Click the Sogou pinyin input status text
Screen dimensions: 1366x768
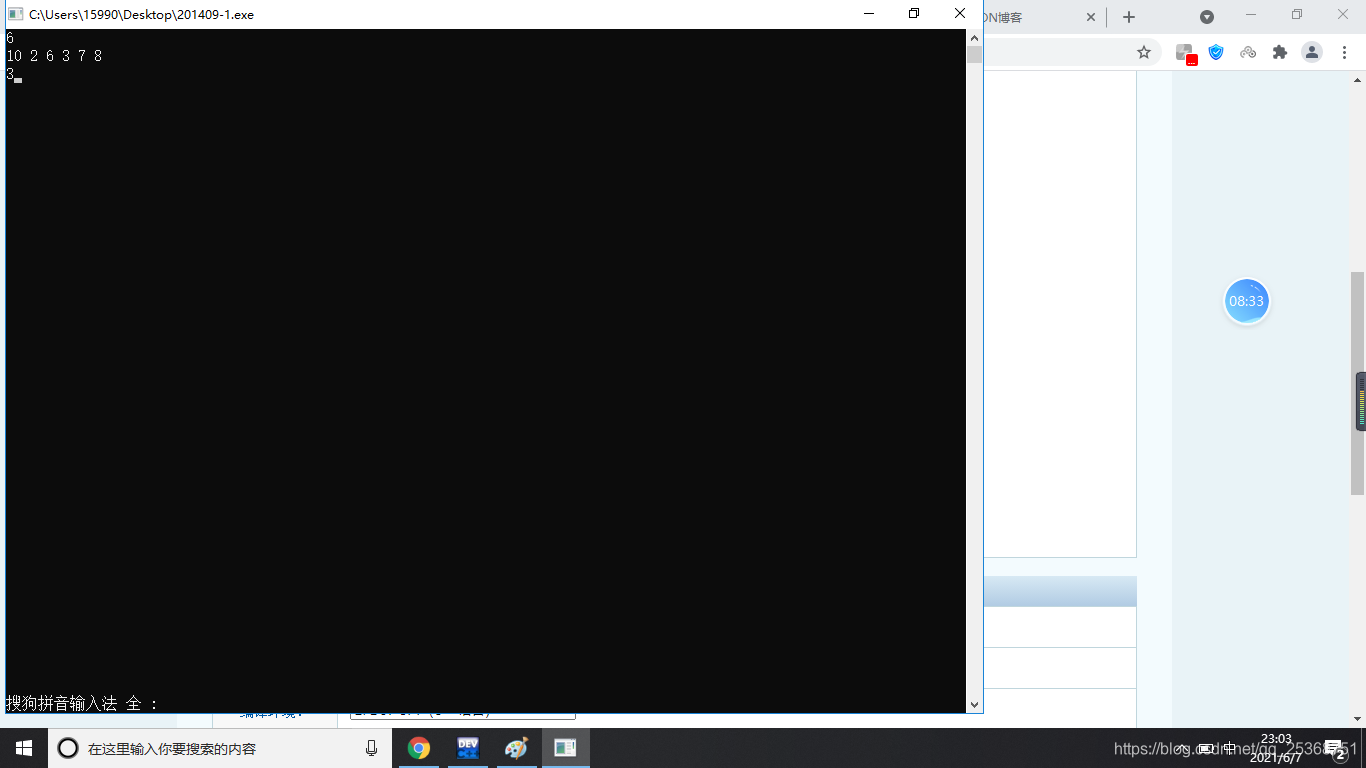(x=82, y=704)
